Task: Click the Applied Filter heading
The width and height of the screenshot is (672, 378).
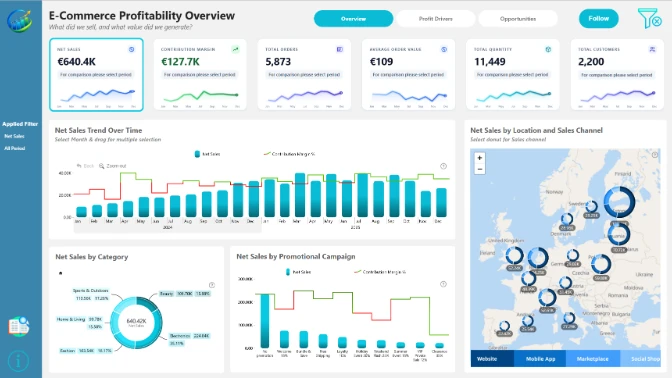Action: (x=20, y=124)
